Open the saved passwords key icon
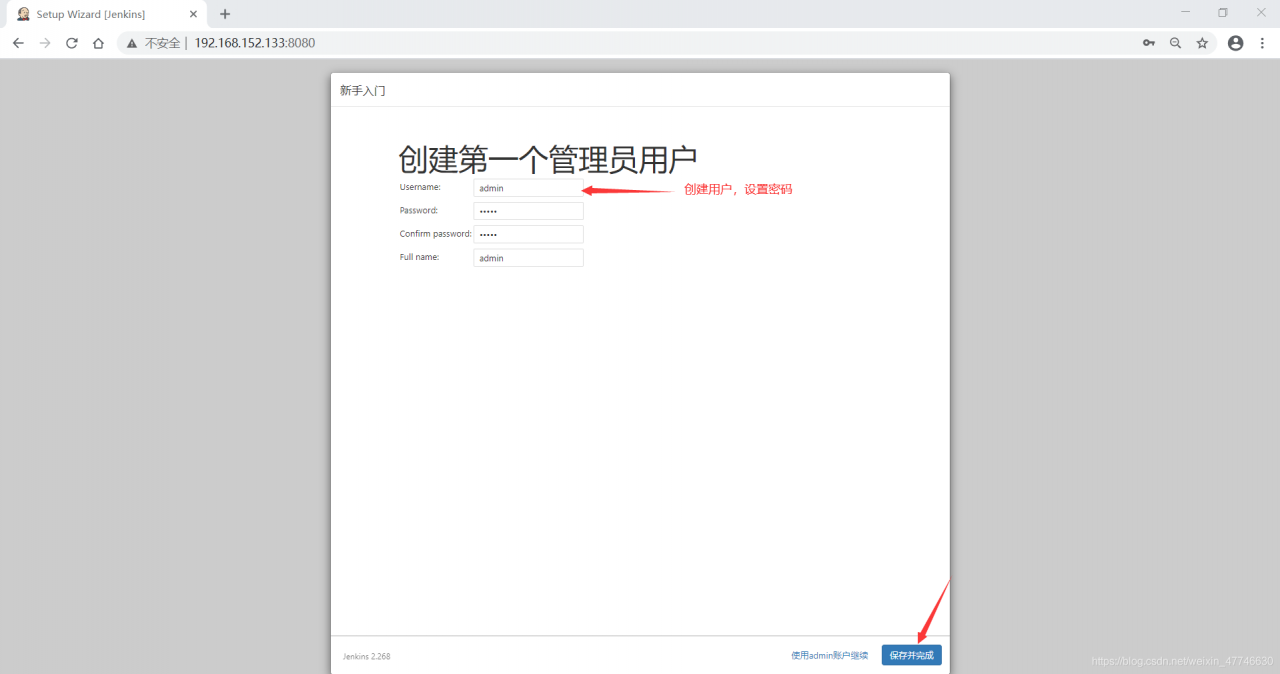 pos(1149,43)
